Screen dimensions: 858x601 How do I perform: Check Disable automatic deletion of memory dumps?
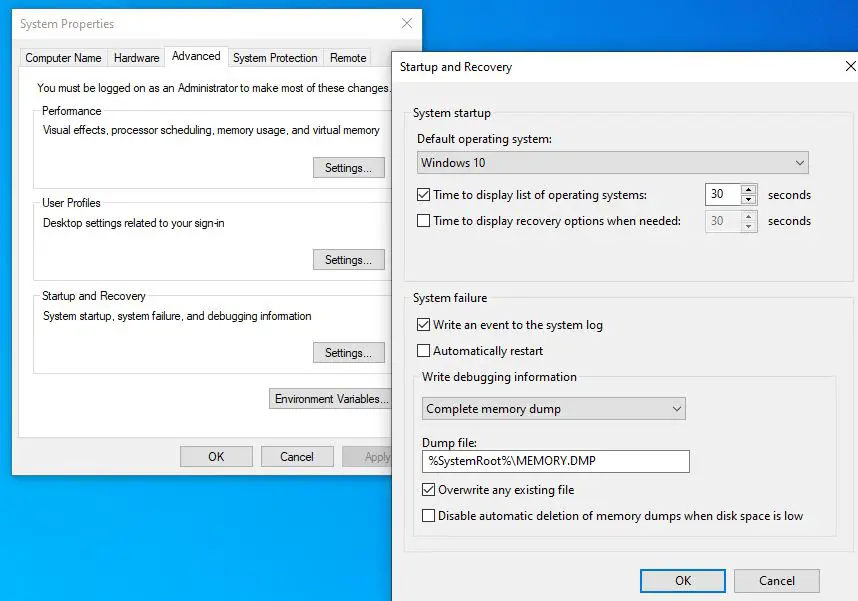click(x=429, y=516)
